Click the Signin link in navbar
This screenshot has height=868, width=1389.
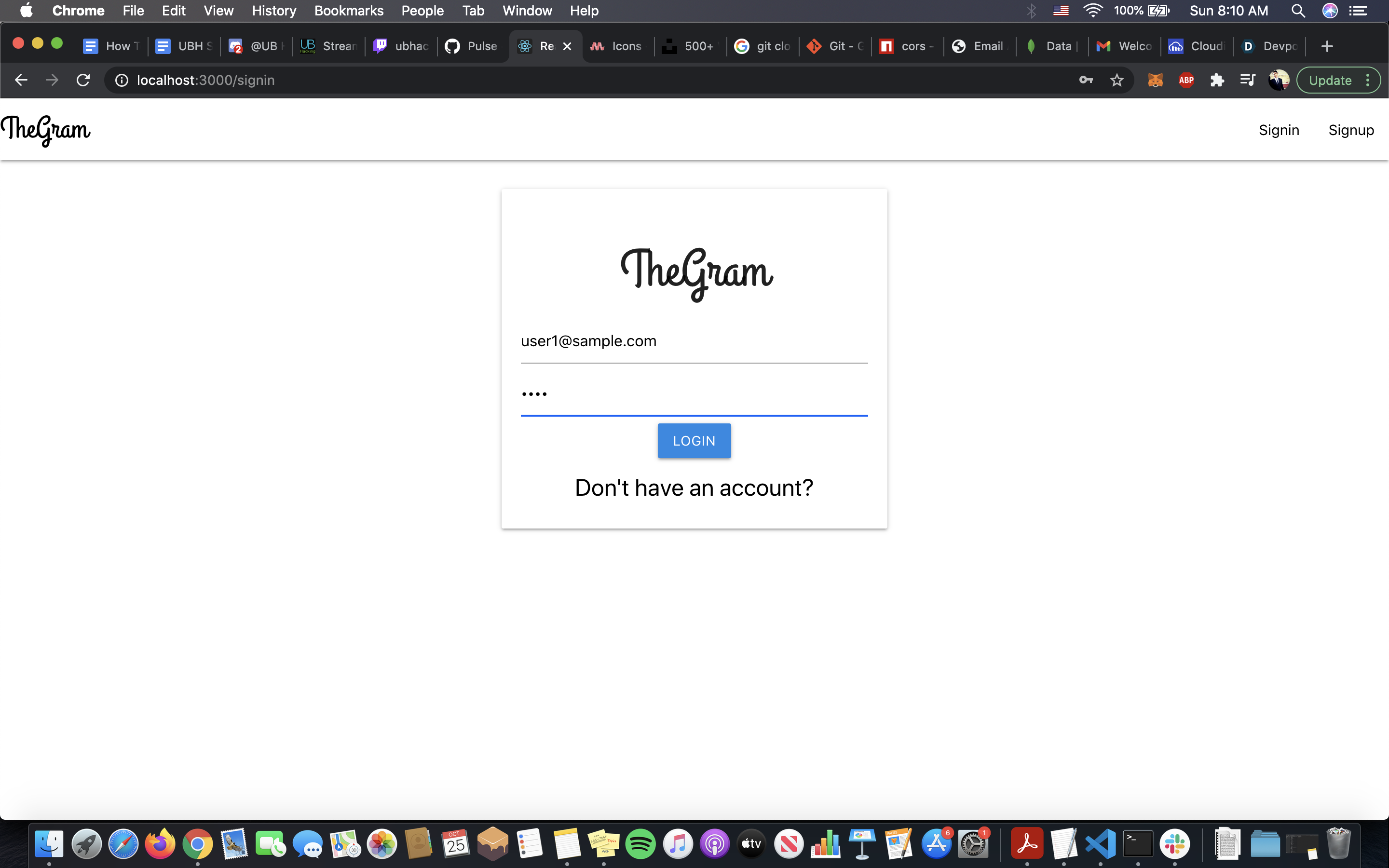tap(1278, 130)
